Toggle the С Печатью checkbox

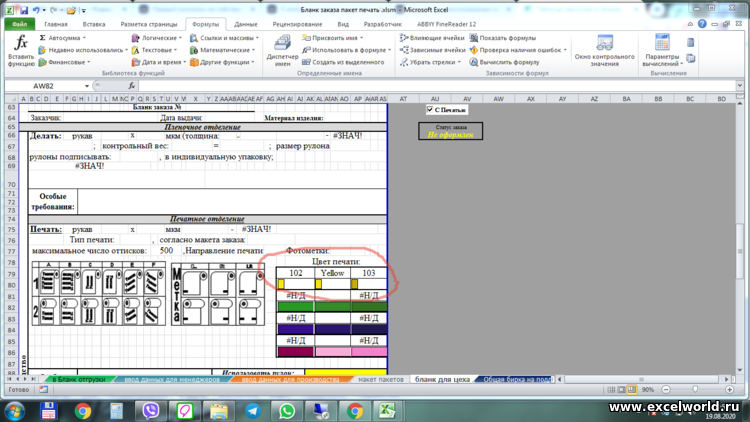point(430,110)
